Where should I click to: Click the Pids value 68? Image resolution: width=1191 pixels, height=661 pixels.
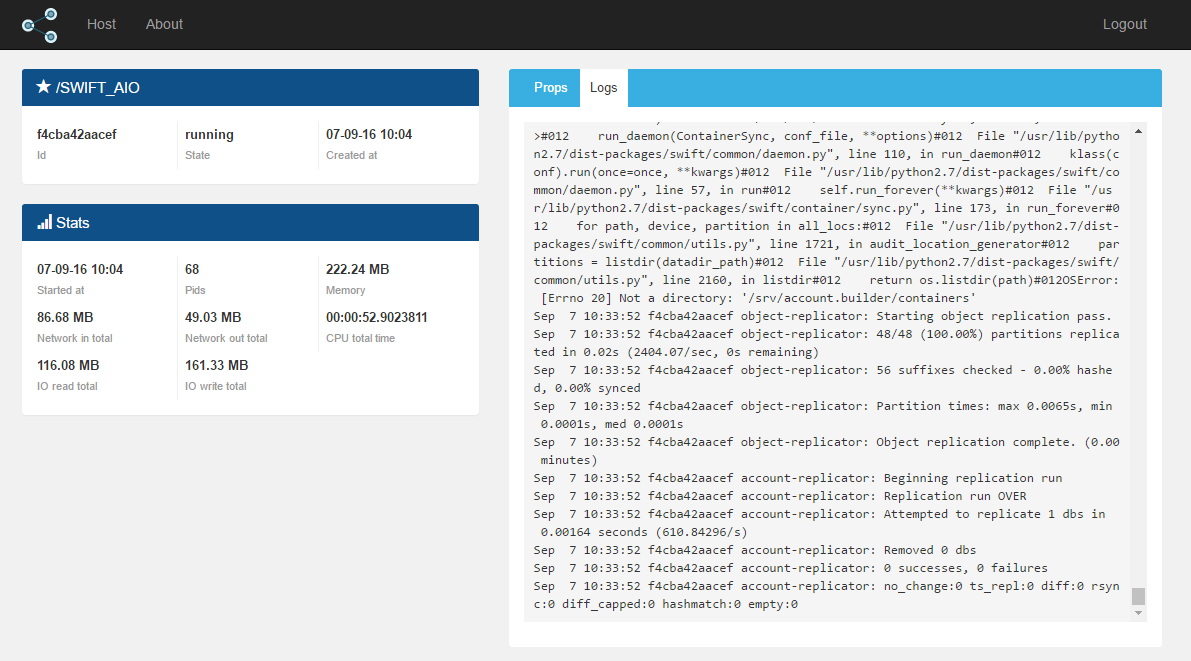[x=192, y=270]
